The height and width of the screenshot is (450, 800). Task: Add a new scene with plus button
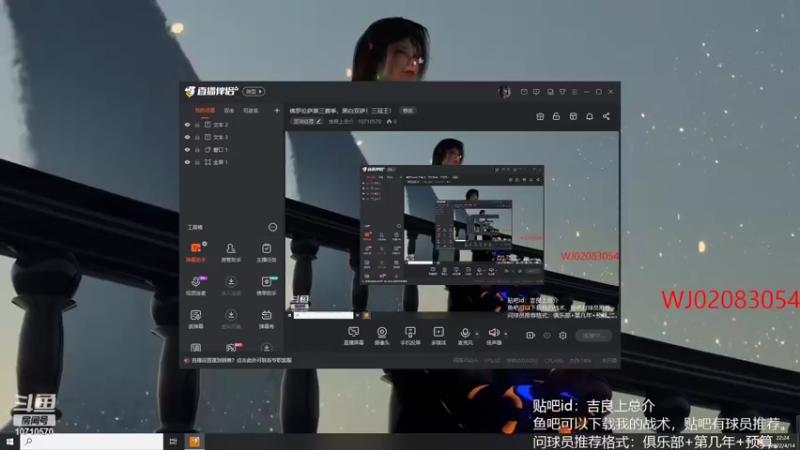(x=277, y=110)
